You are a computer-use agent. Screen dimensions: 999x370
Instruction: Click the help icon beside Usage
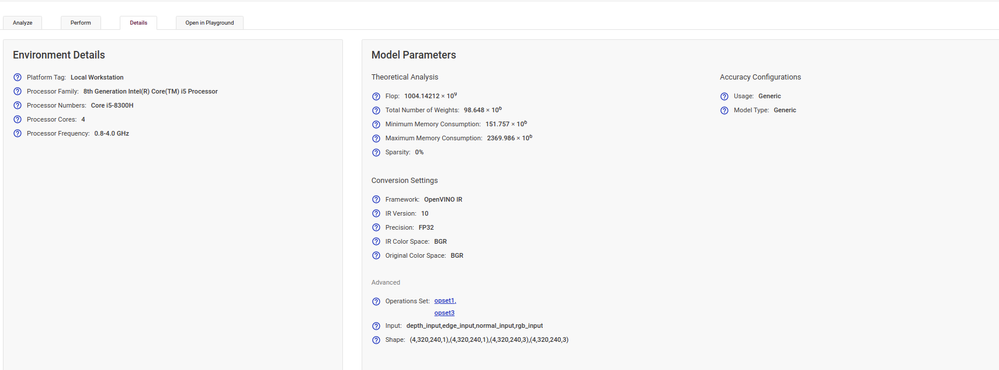724,96
